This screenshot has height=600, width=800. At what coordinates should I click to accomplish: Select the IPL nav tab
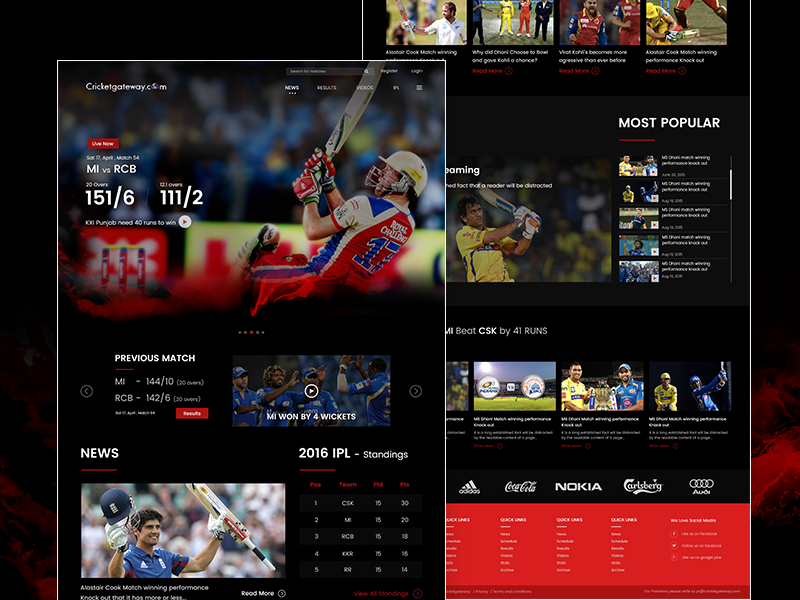[x=396, y=88]
